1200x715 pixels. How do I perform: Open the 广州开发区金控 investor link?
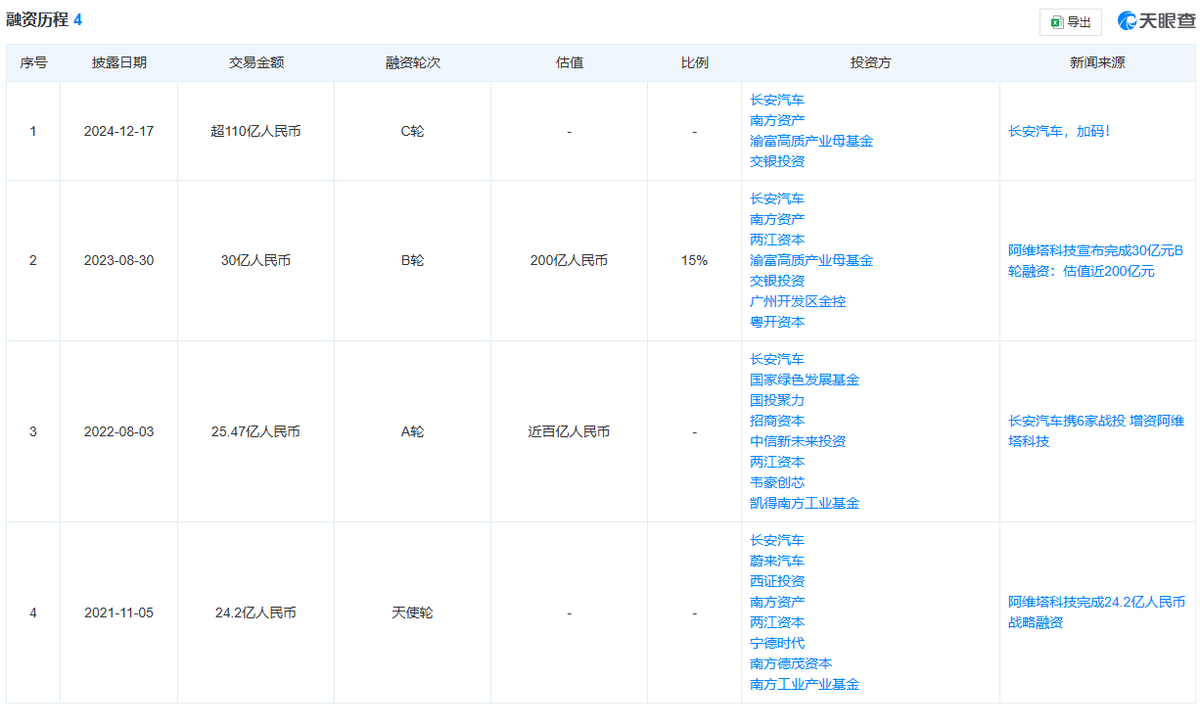click(798, 301)
